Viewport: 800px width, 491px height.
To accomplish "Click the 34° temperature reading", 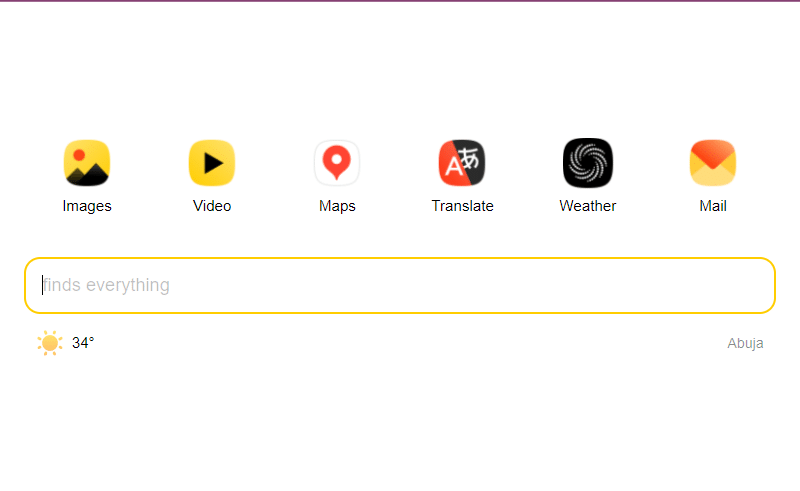I will click(83, 342).
